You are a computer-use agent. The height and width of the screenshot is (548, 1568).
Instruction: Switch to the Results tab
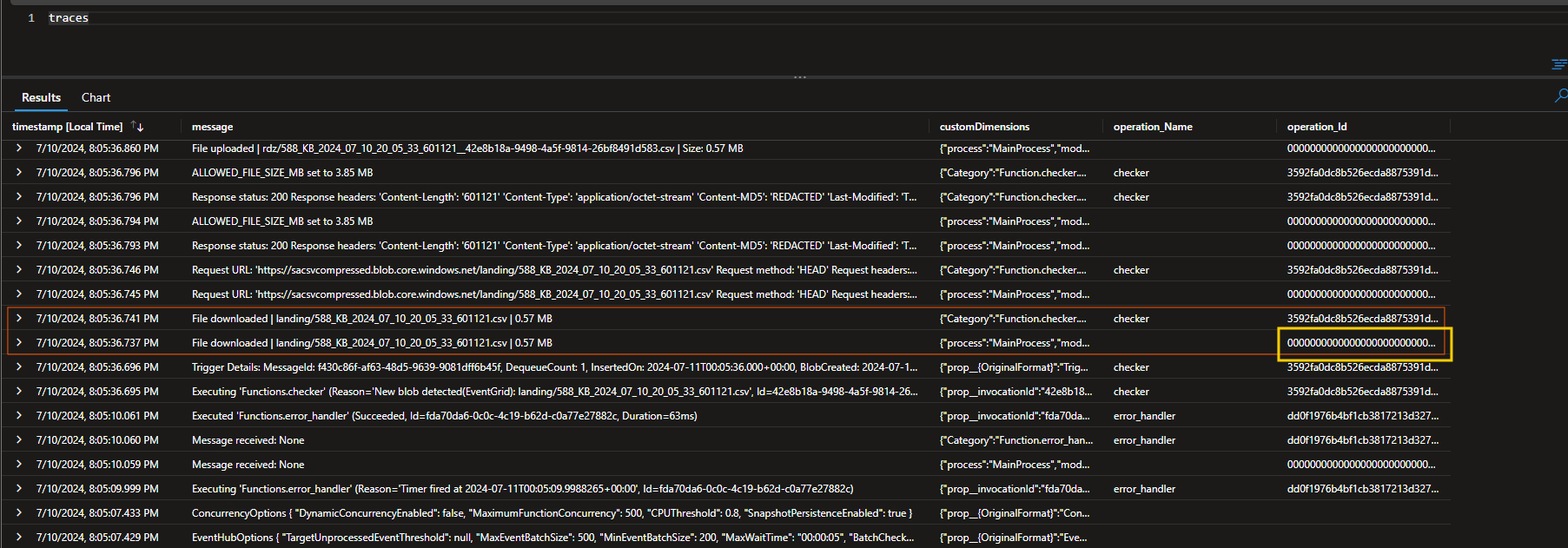41,97
